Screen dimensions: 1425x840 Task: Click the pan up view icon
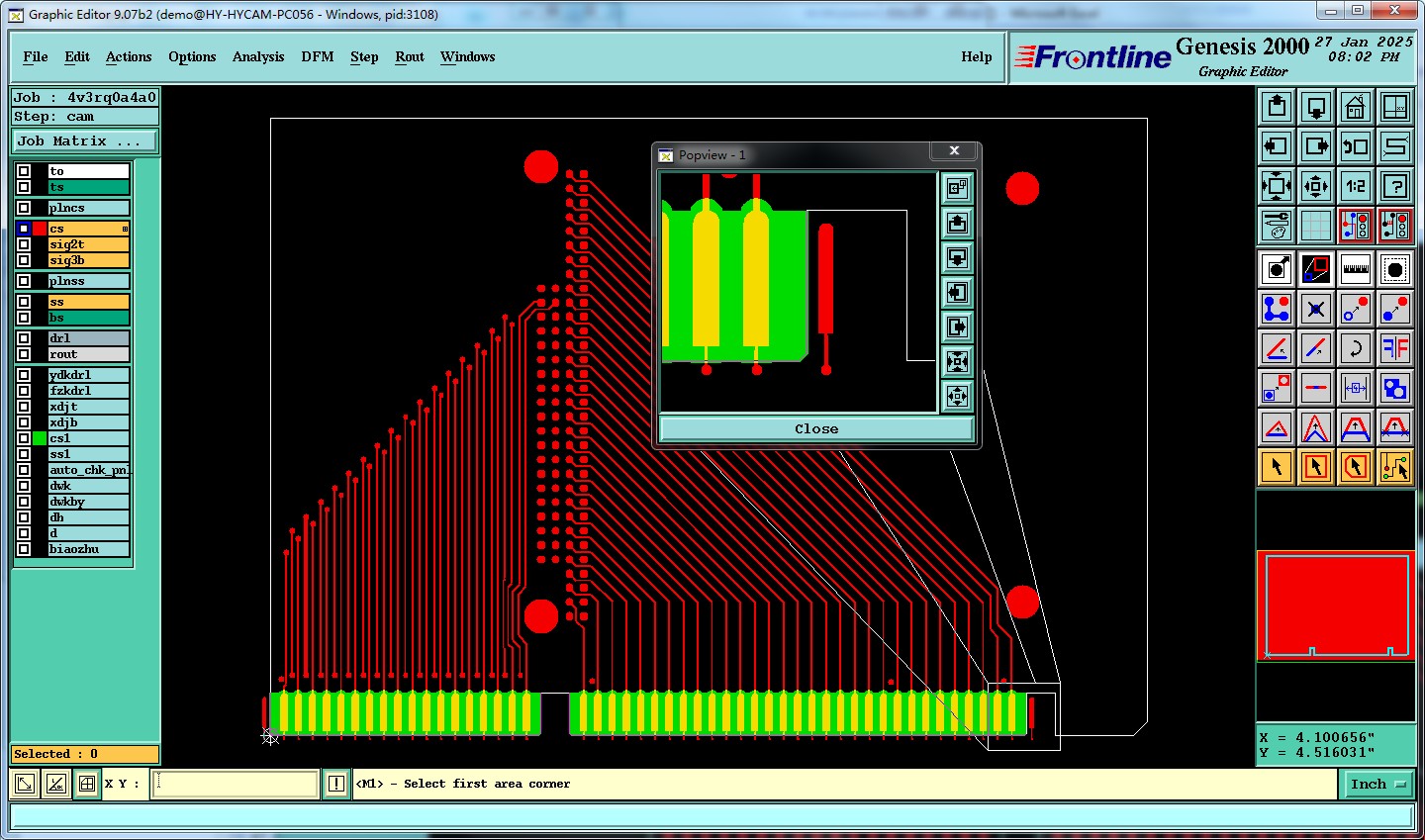pyautogui.click(x=1277, y=106)
